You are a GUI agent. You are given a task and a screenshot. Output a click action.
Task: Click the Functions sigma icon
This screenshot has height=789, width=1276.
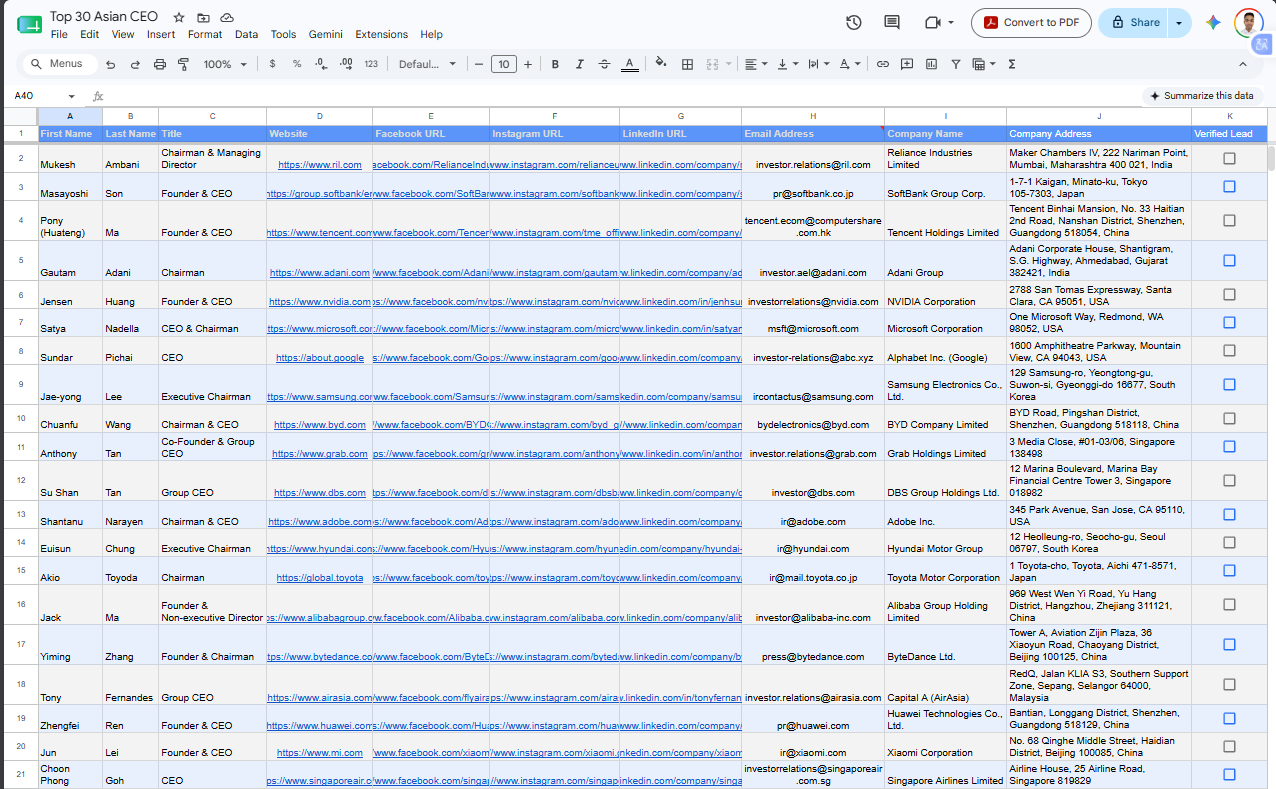pyautogui.click(x=1012, y=64)
